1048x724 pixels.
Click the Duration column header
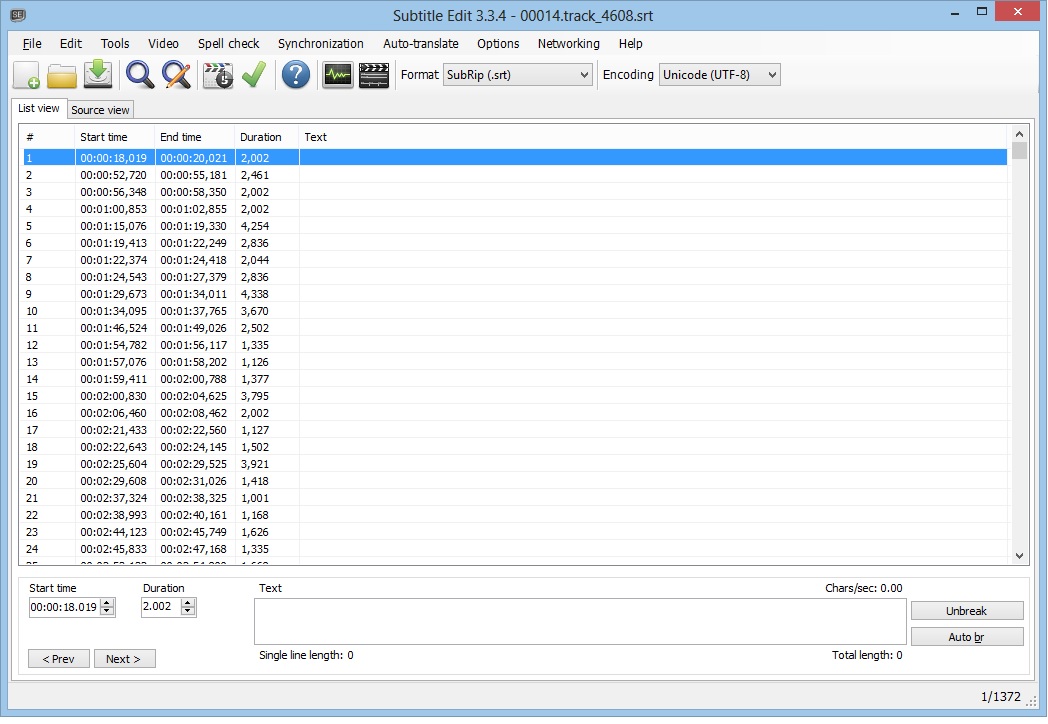(x=267, y=137)
